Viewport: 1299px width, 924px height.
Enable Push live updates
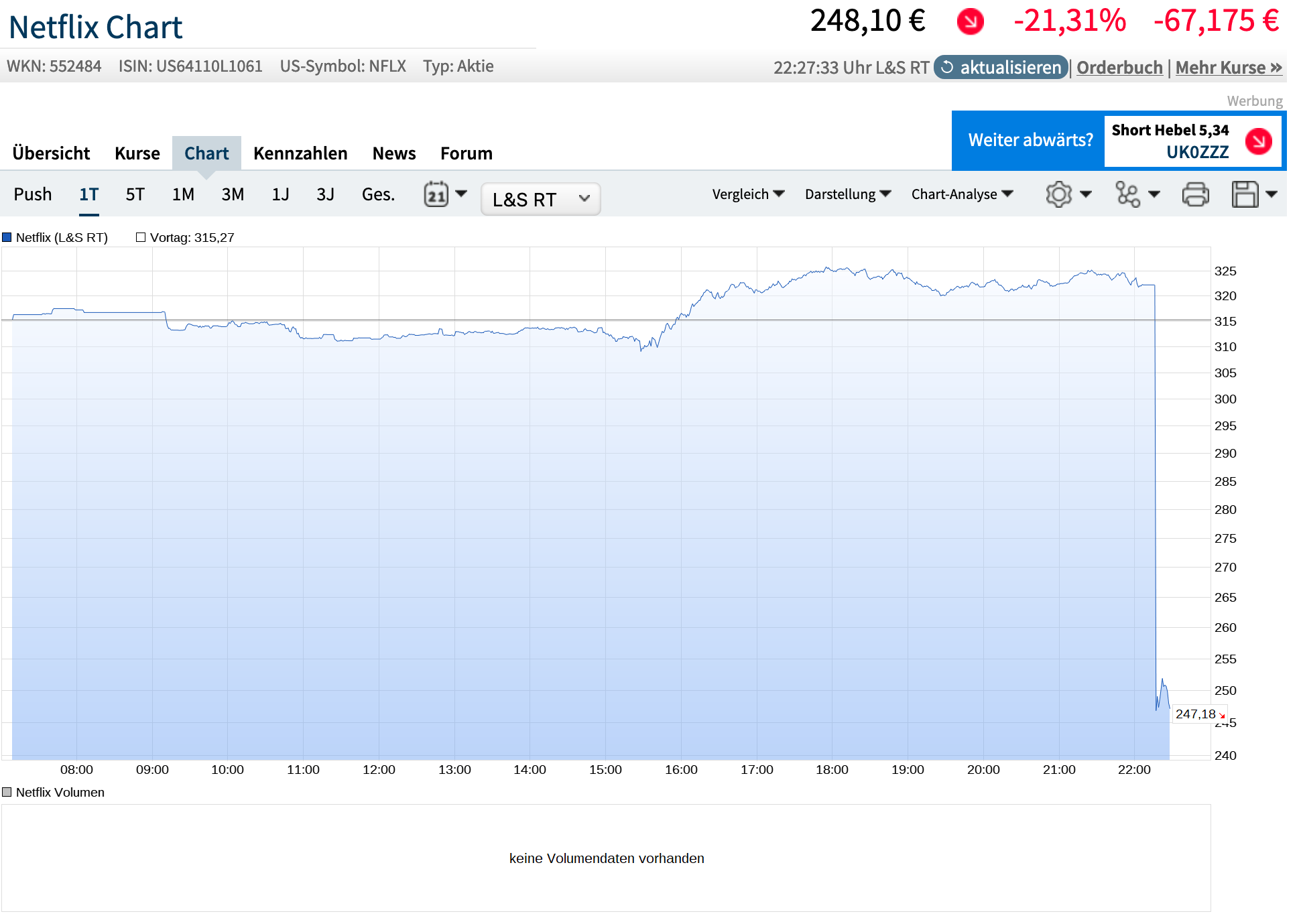32,194
